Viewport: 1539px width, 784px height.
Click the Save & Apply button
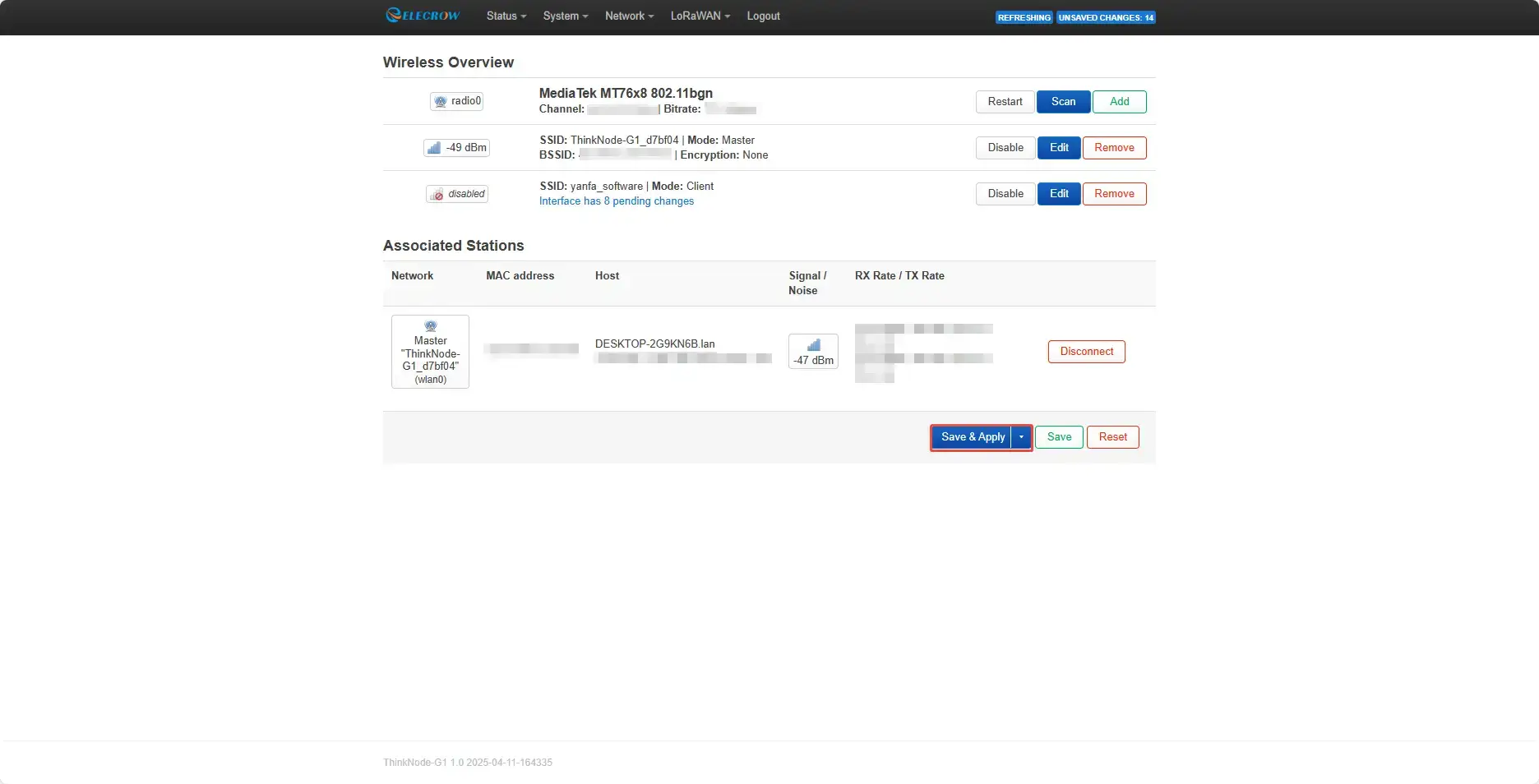[972, 437]
